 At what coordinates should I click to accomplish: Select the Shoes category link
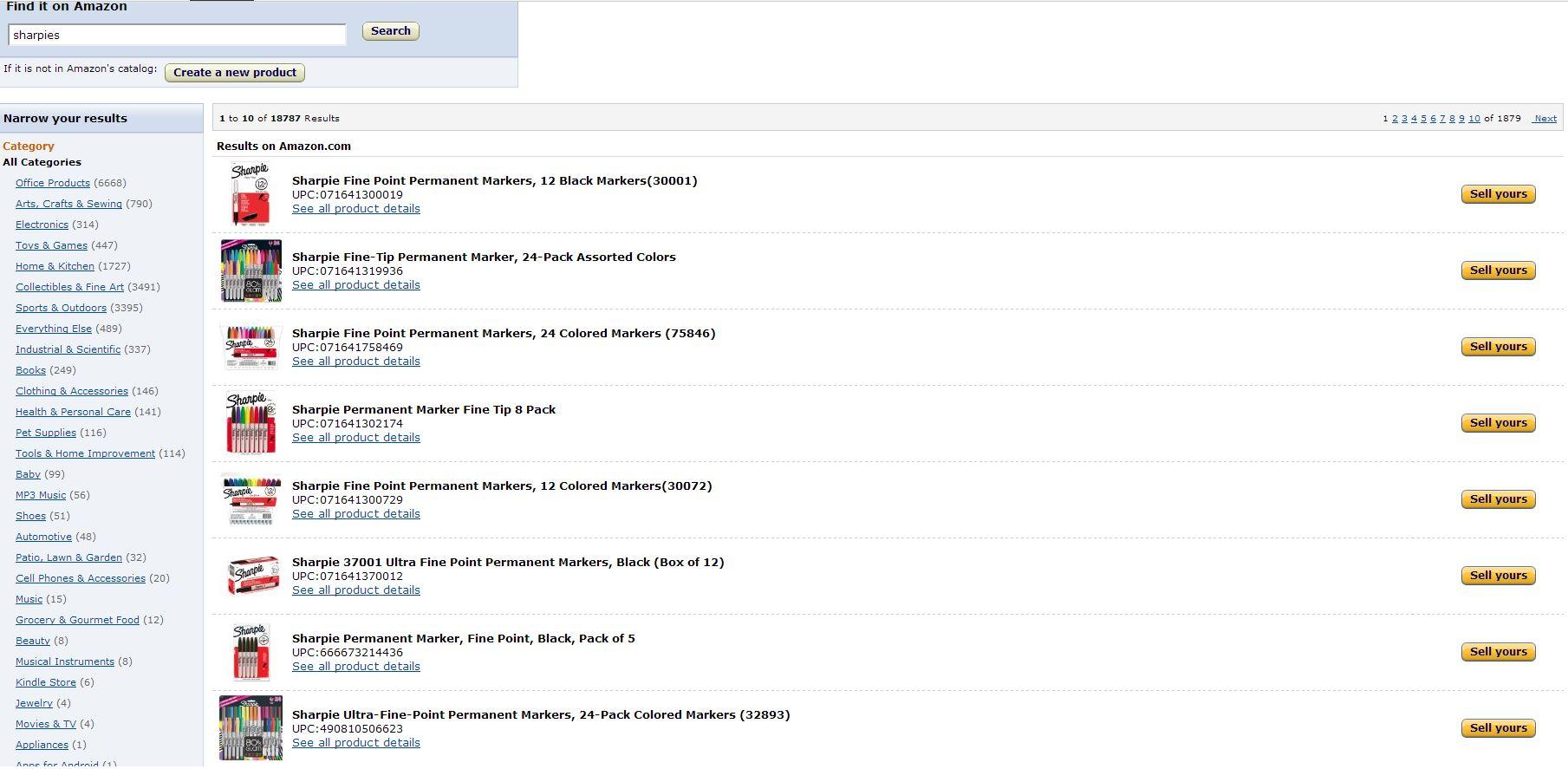tap(30, 516)
